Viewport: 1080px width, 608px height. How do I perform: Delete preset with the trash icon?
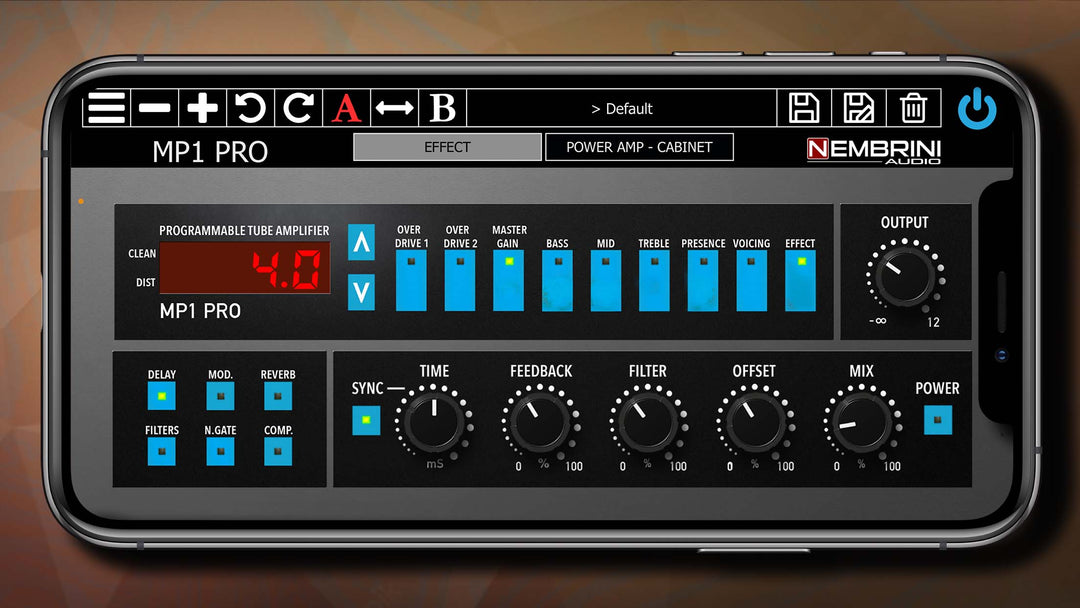click(913, 108)
